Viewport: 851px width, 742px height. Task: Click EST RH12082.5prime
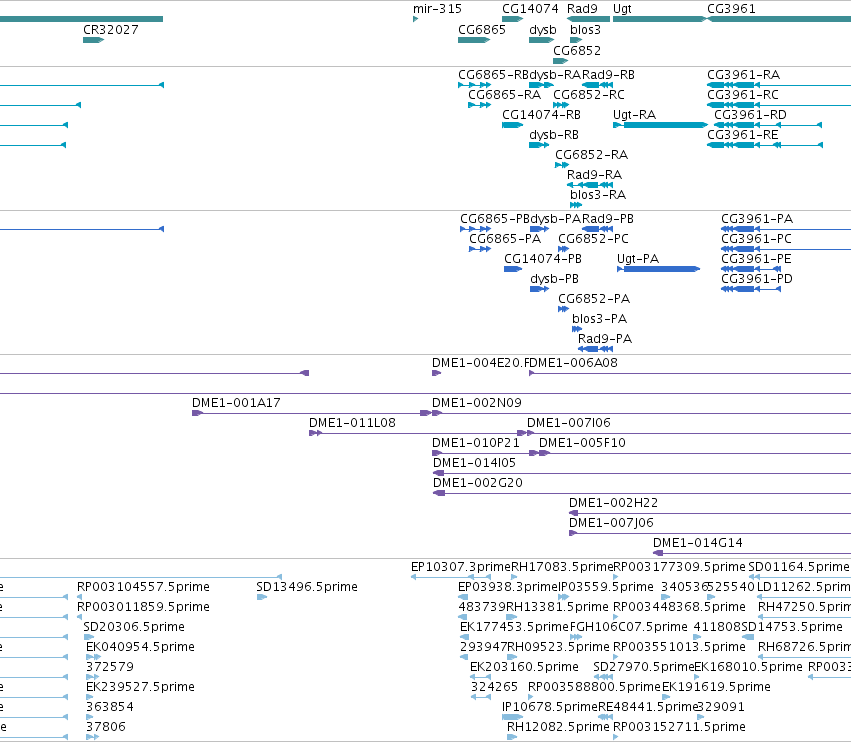tap(558, 727)
